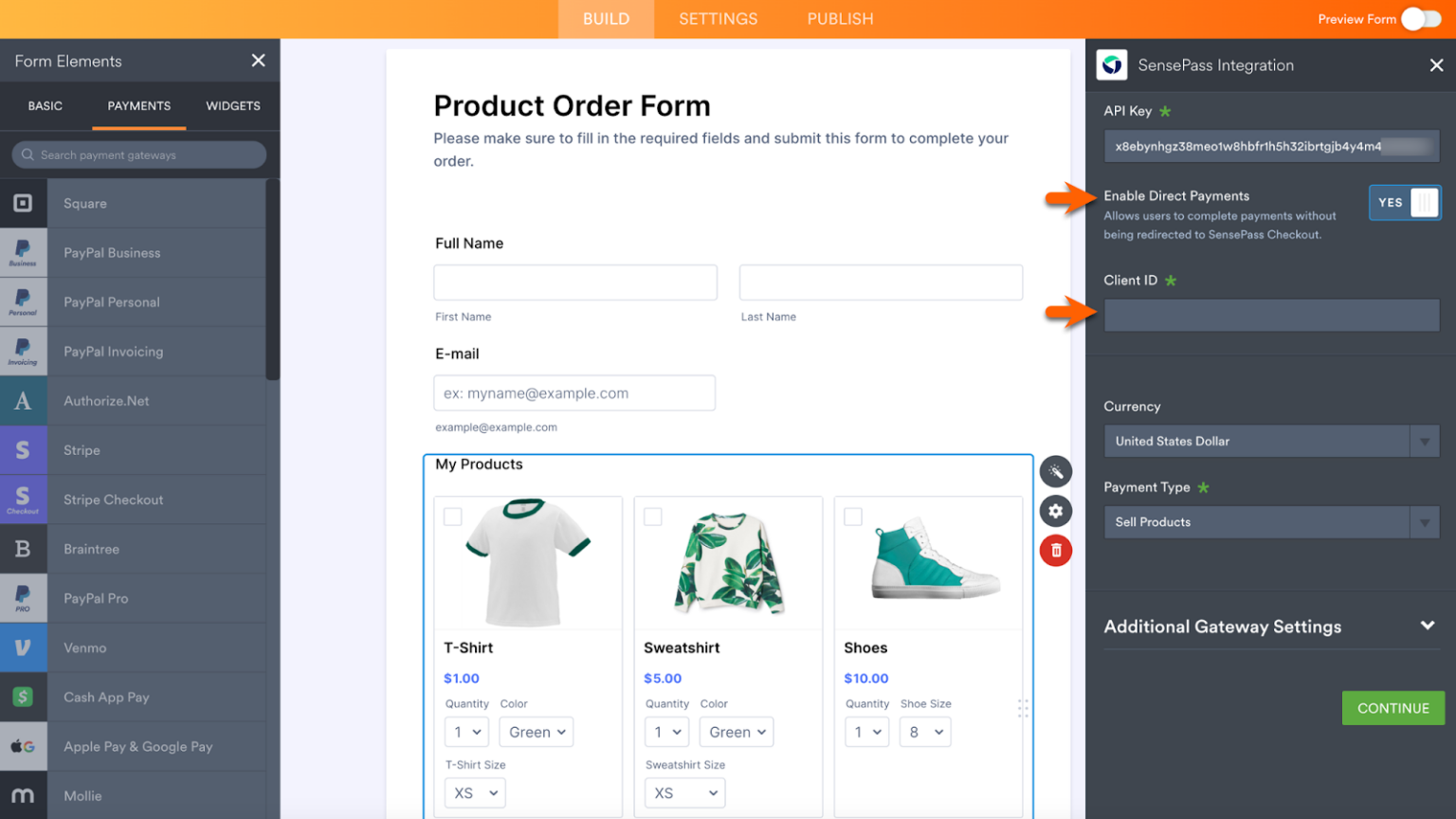Image resolution: width=1456 pixels, height=819 pixels.
Task: Pick the Apple Pay & Google Pay icon
Action: 24,746
